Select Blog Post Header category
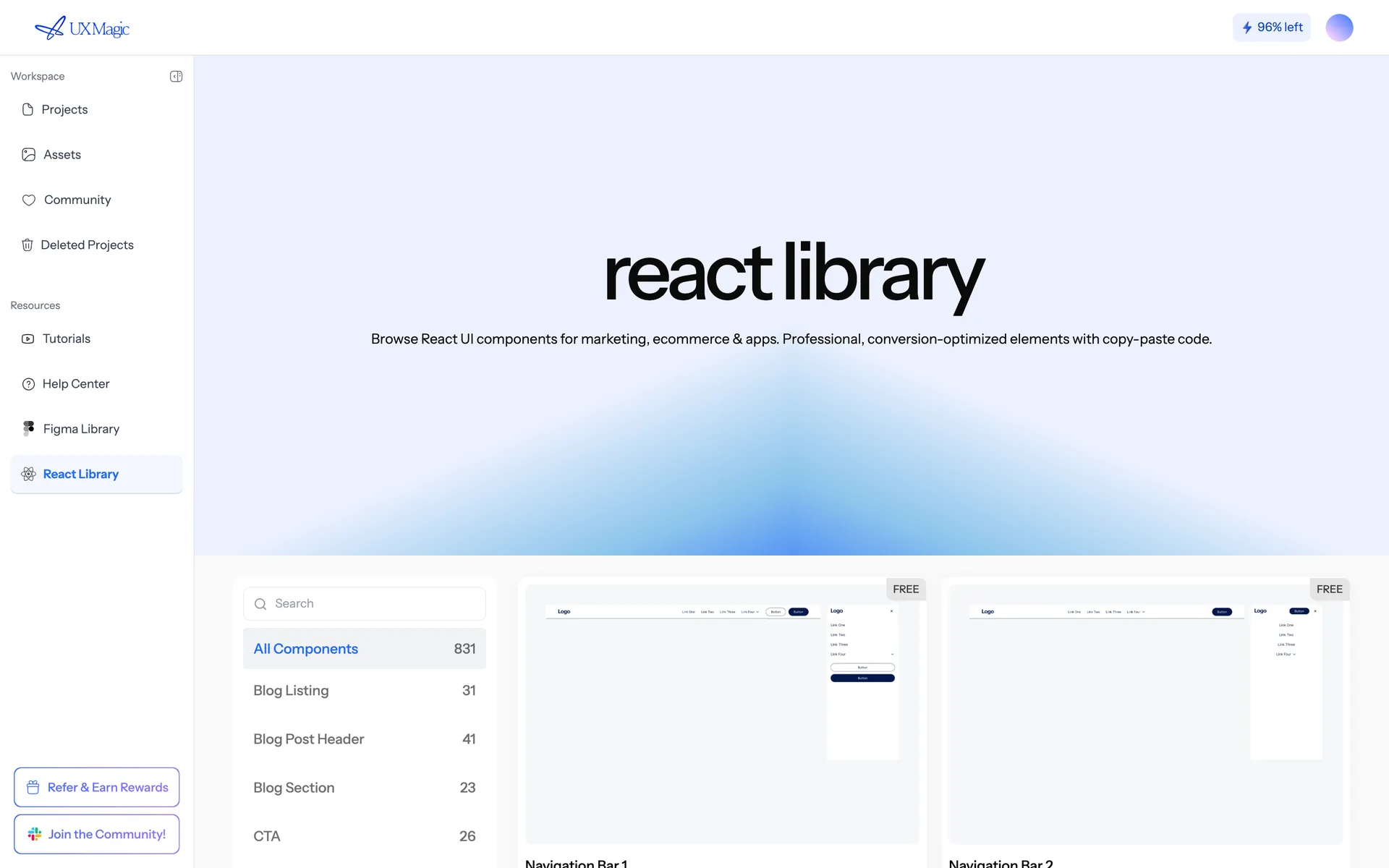Image resolution: width=1389 pixels, height=868 pixels. (x=365, y=739)
